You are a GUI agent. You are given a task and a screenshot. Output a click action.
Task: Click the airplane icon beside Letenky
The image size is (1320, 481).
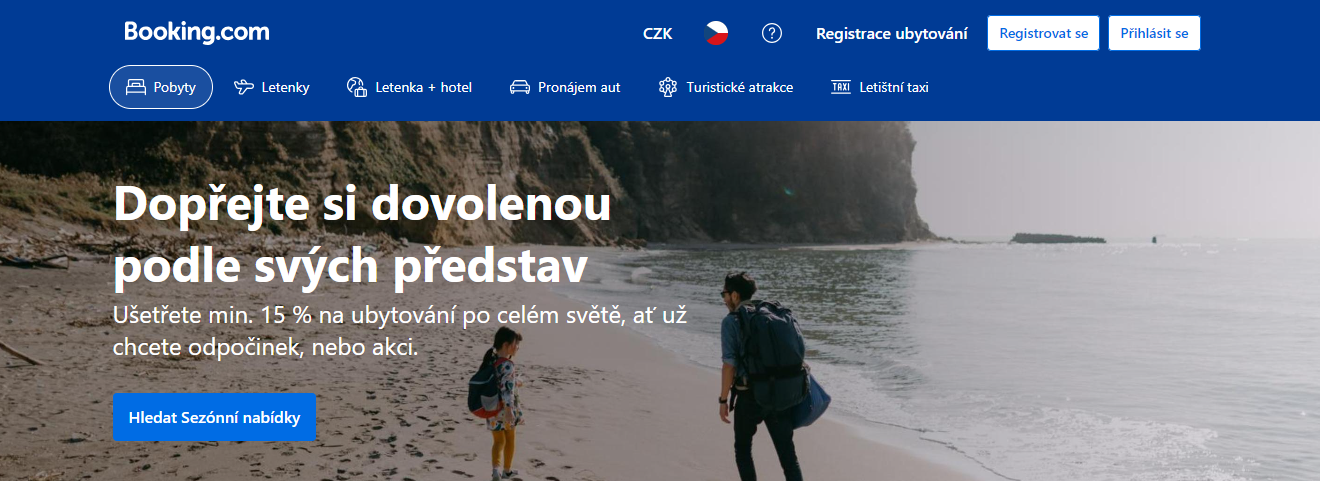coord(243,87)
